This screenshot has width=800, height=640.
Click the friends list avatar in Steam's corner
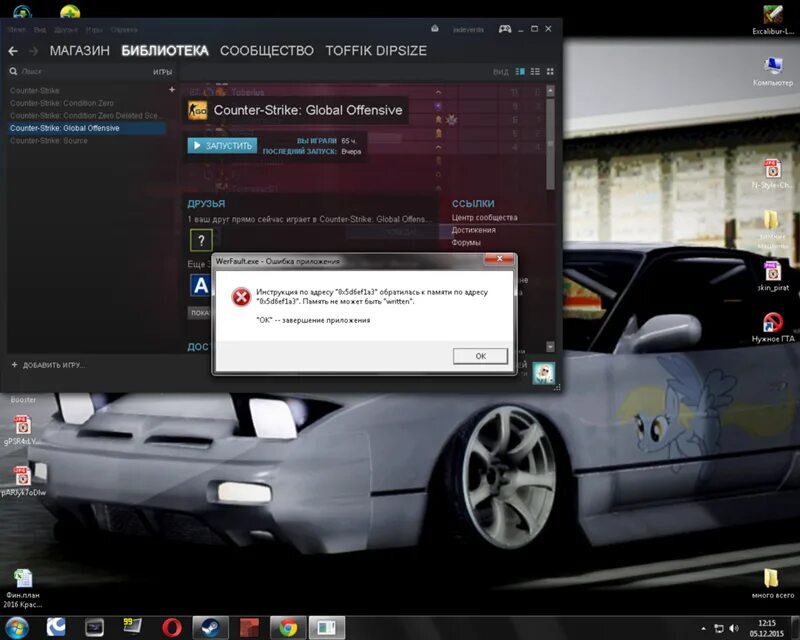pyautogui.click(x=543, y=373)
